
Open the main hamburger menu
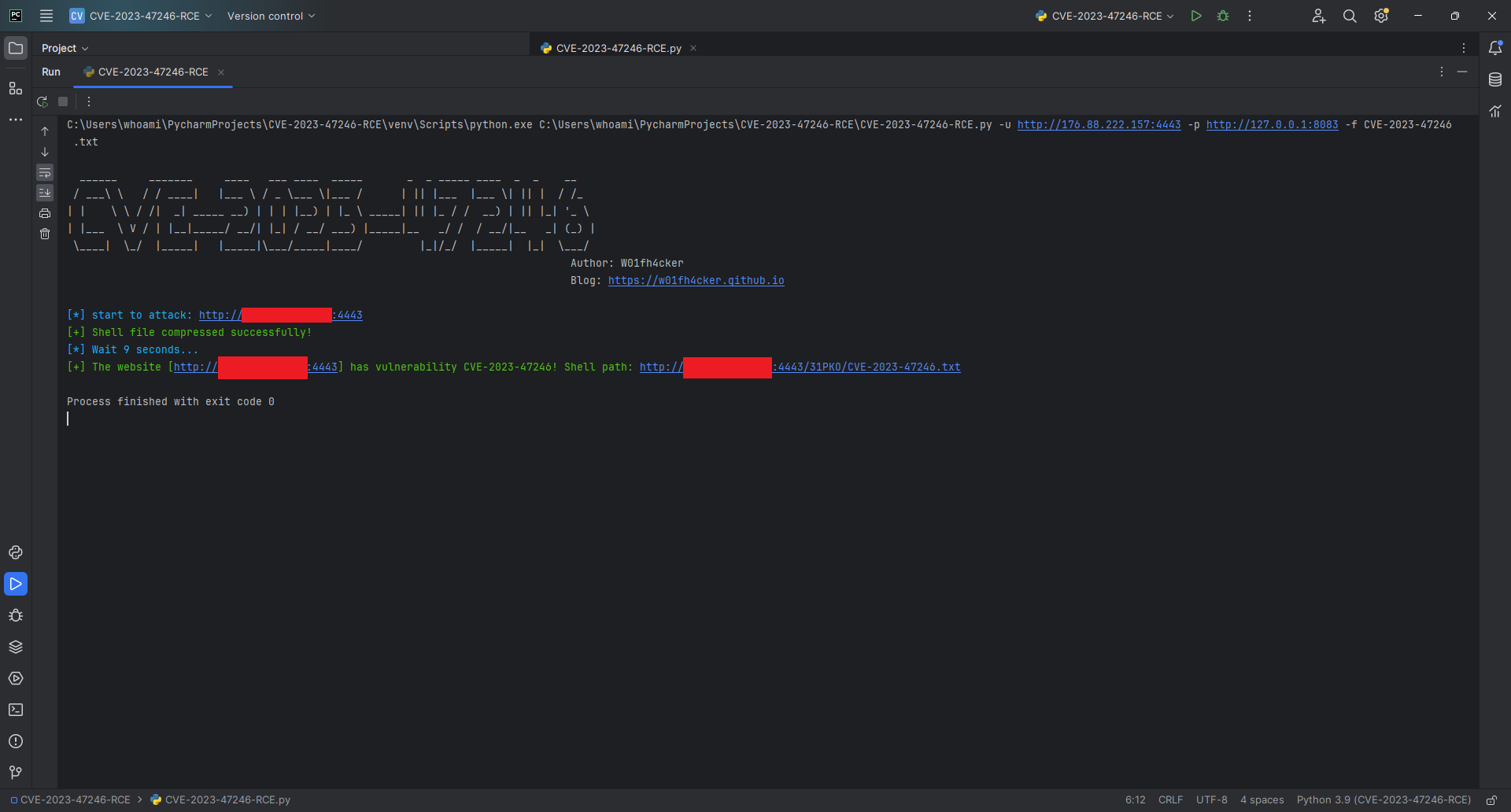coord(46,16)
